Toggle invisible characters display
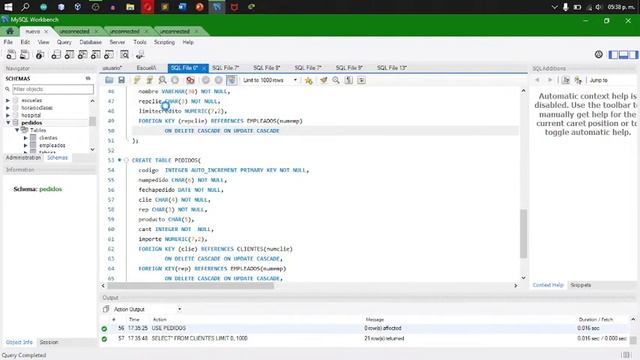The width and height of the screenshot is (640, 360). 349,80
